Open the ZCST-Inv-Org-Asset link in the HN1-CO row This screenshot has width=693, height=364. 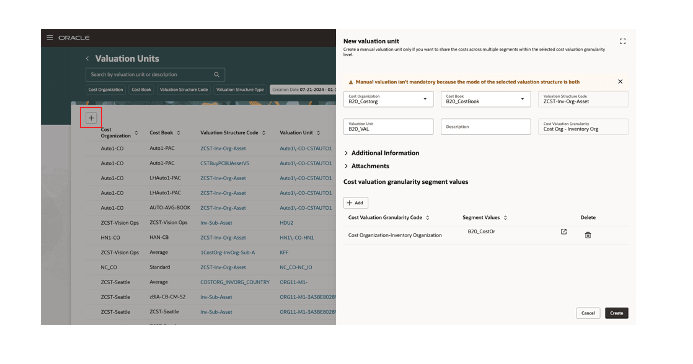pos(223,238)
